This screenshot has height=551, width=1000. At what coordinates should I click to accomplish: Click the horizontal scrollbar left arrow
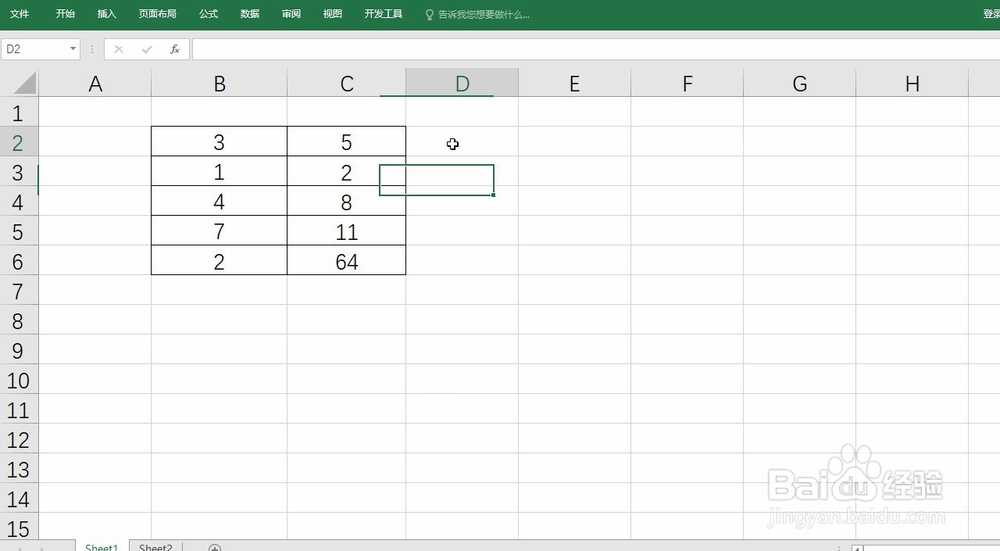point(857,548)
